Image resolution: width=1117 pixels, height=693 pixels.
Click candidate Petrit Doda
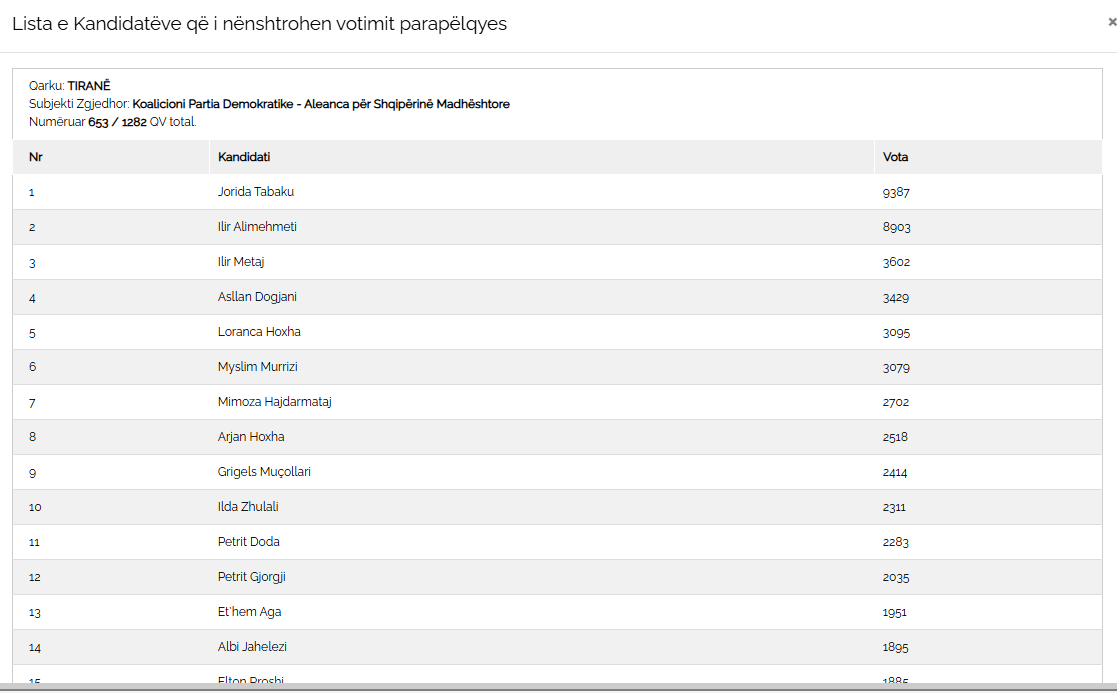249,542
